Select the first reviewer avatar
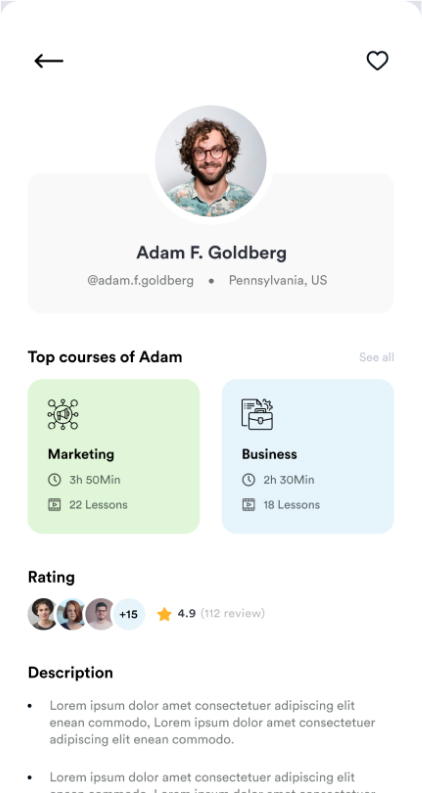 pos(43,614)
